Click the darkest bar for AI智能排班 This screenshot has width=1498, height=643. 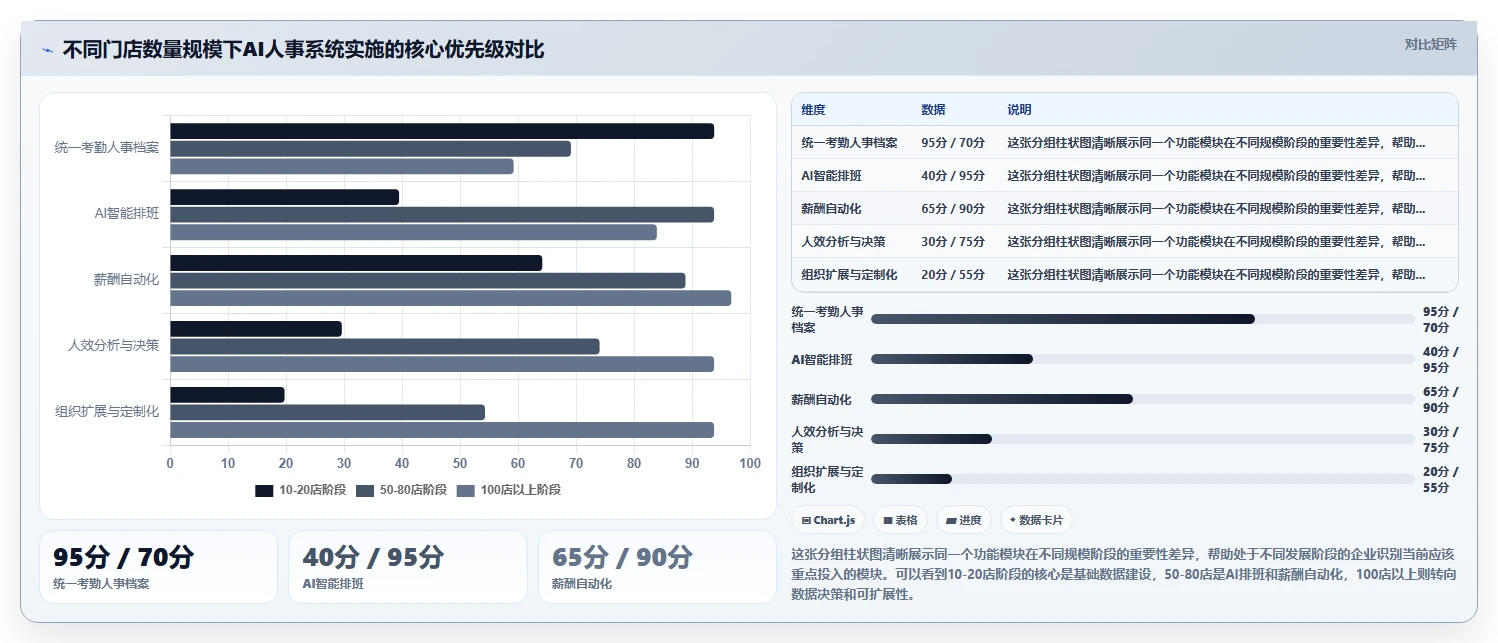click(x=284, y=197)
